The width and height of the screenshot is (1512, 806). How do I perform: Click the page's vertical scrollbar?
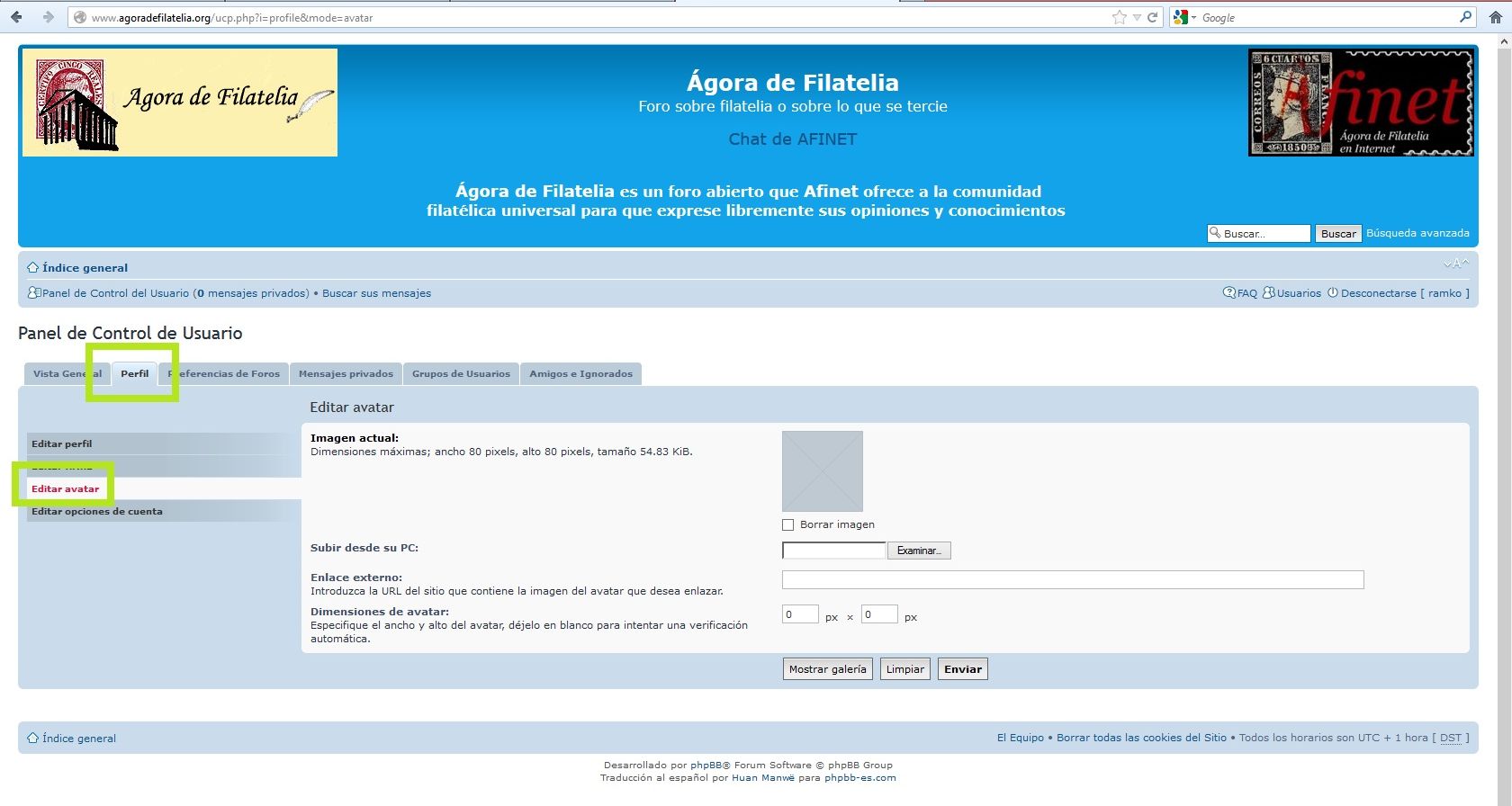1504,419
